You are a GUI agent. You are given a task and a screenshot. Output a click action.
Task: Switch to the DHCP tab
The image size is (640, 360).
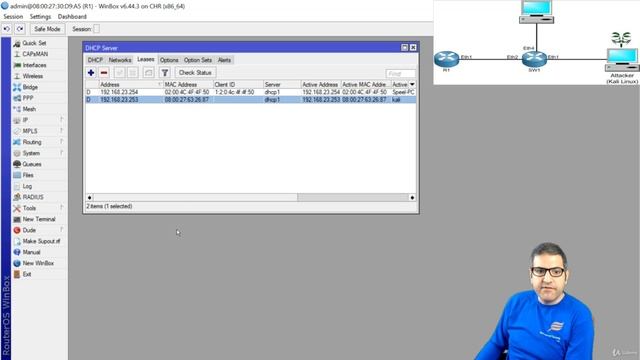95,60
